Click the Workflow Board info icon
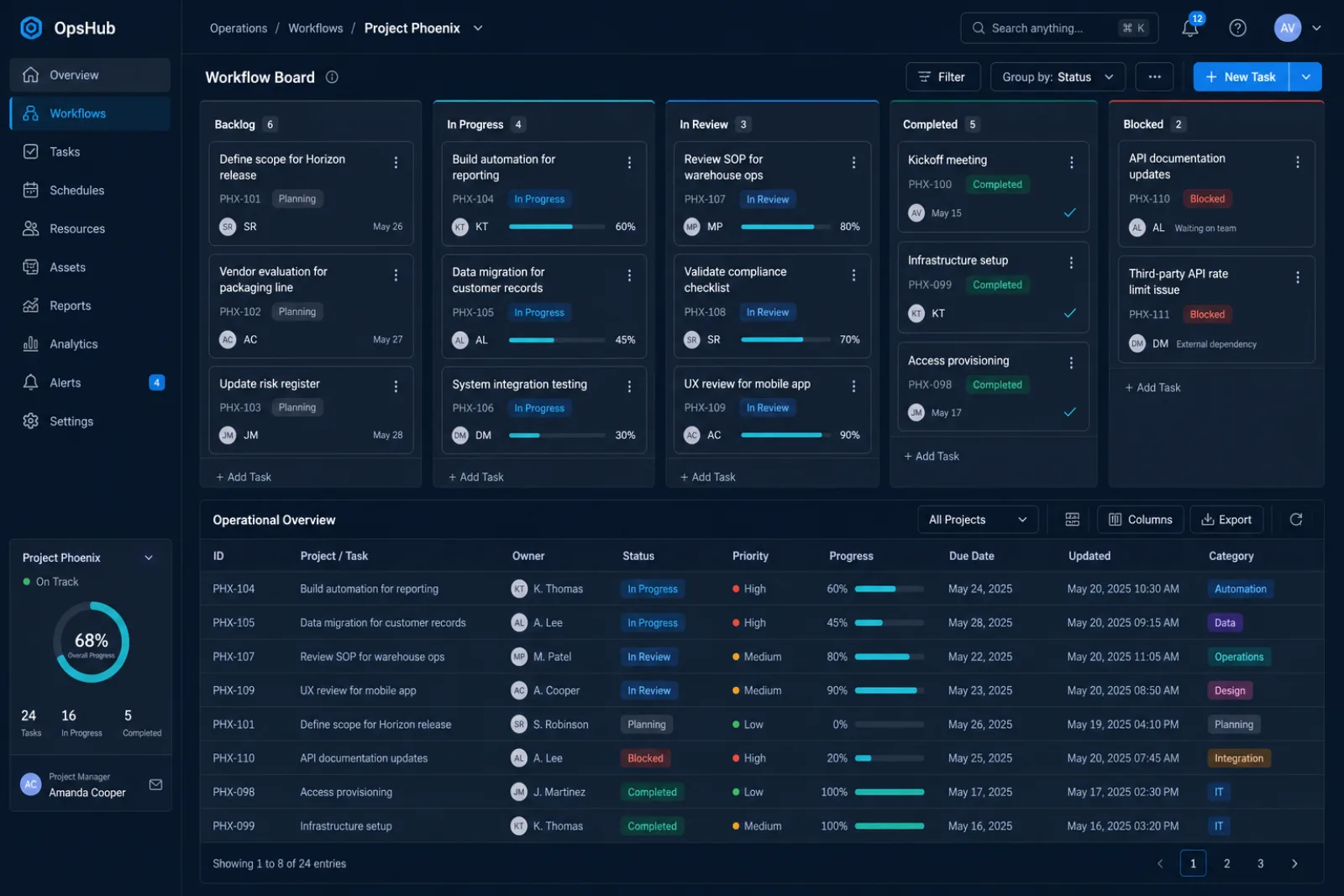Image resolution: width=1344 pixels, height=896 pixels. pos(332,77)
